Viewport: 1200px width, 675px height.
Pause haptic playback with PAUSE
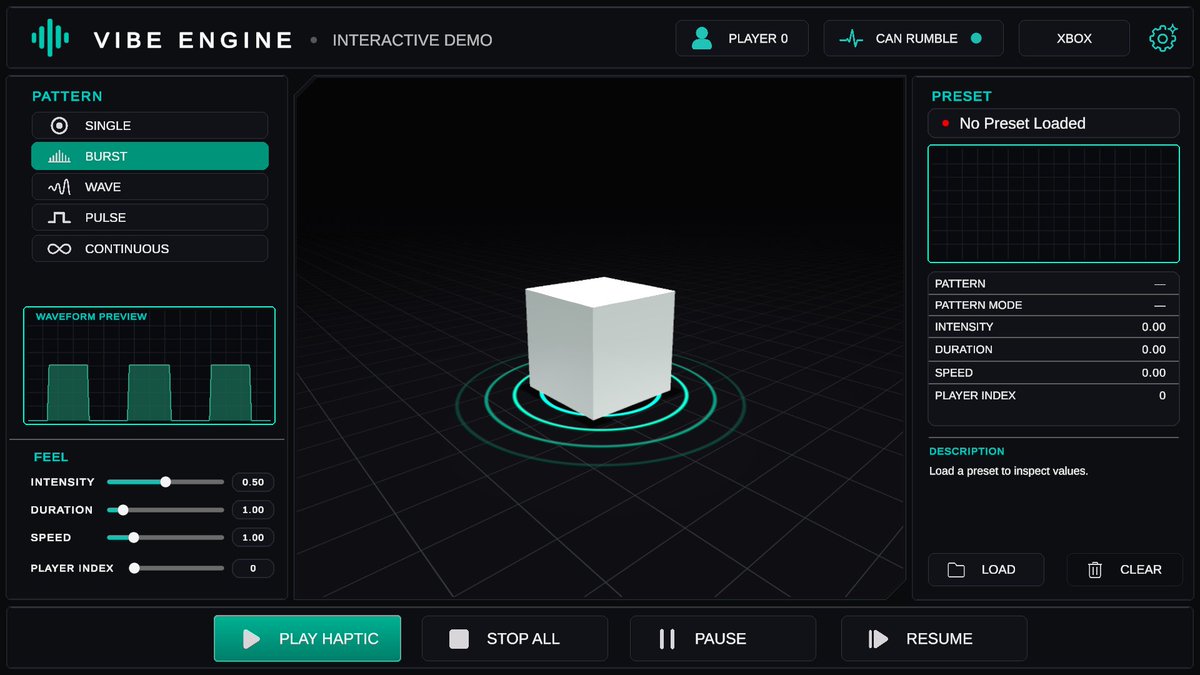coord(722,639)
